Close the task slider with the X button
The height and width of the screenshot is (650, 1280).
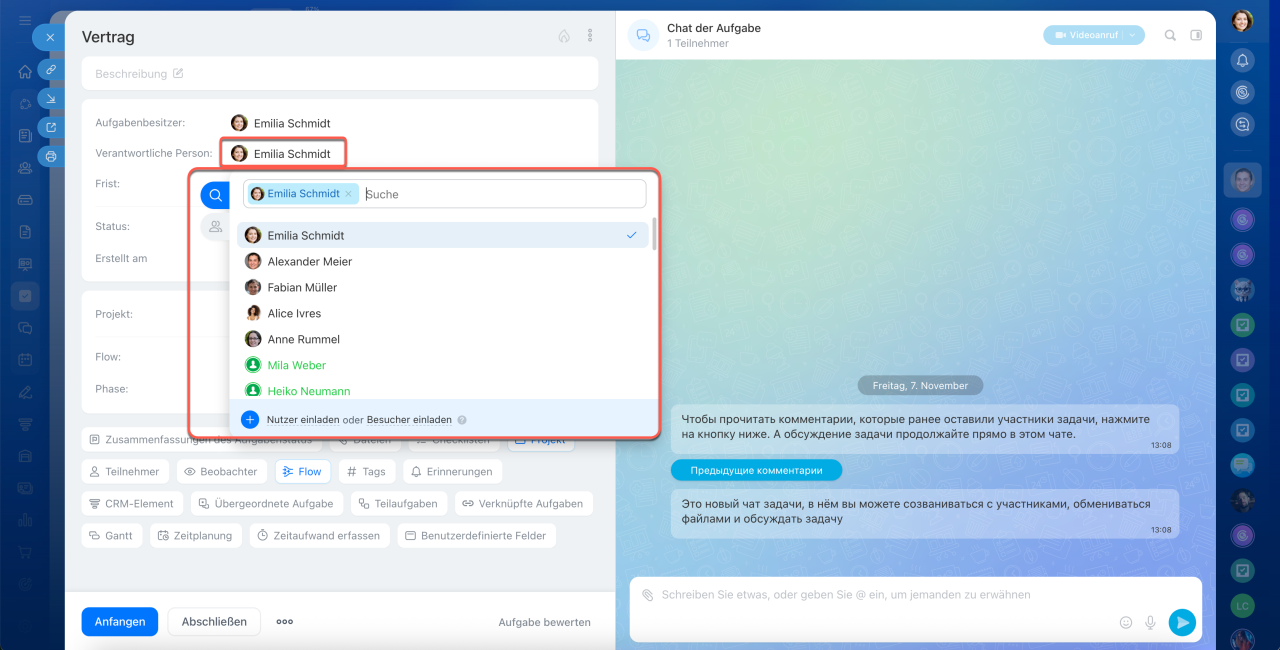(x=50, y=37)
